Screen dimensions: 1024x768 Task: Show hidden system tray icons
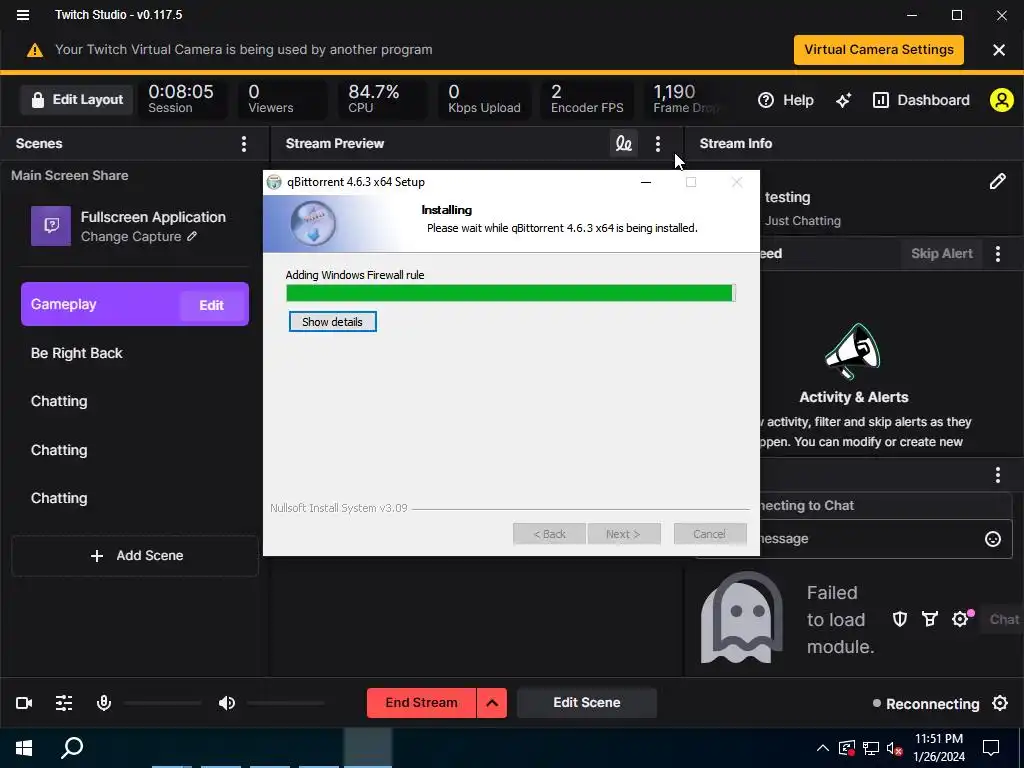pos(823,748)
